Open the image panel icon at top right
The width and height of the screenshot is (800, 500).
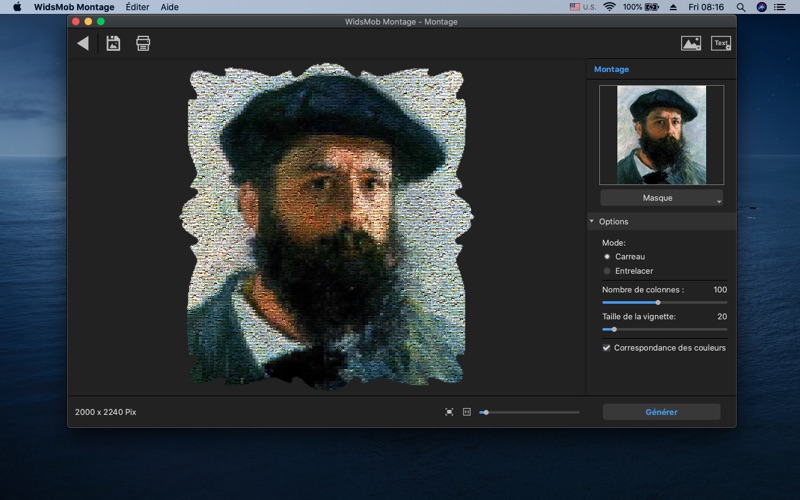[691, 43]
